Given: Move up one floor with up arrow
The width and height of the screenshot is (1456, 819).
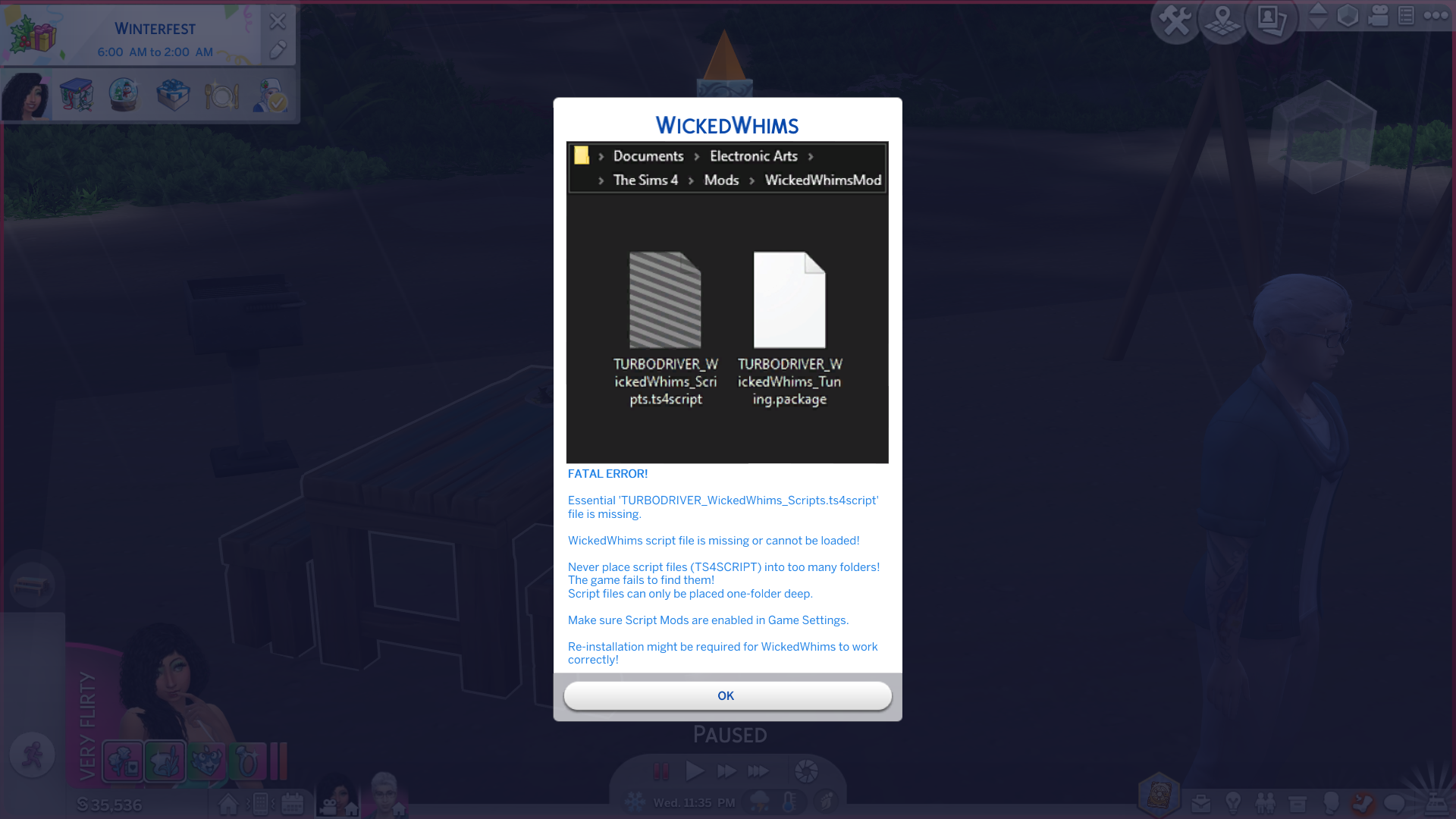Looking at the screenshot, I should point(1318,8).
